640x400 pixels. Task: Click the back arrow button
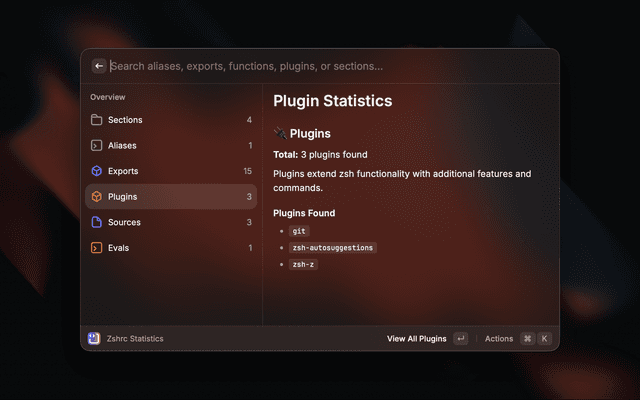click(99, 66)
